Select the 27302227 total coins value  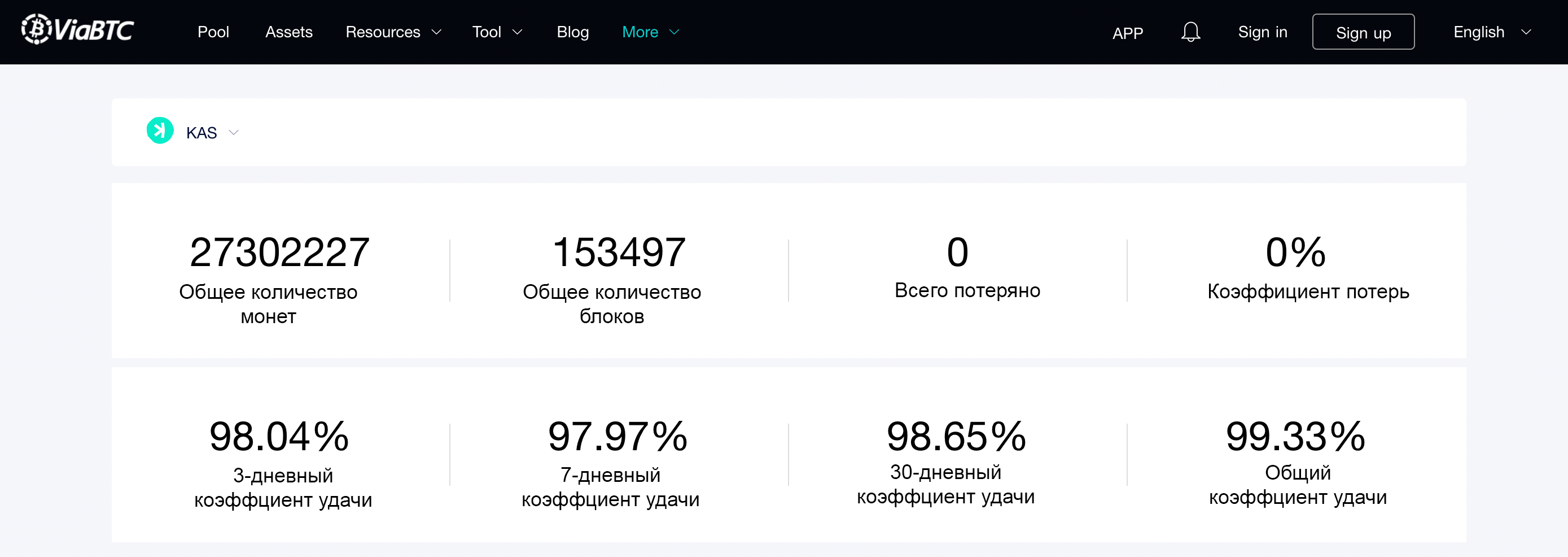(x=279, y=252)
